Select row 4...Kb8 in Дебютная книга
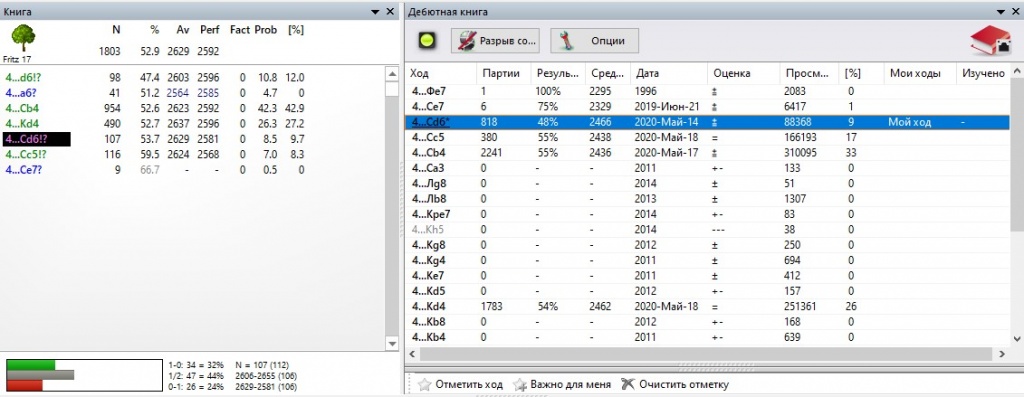This screenshot has height=397, width=1024. coord(707,321)
